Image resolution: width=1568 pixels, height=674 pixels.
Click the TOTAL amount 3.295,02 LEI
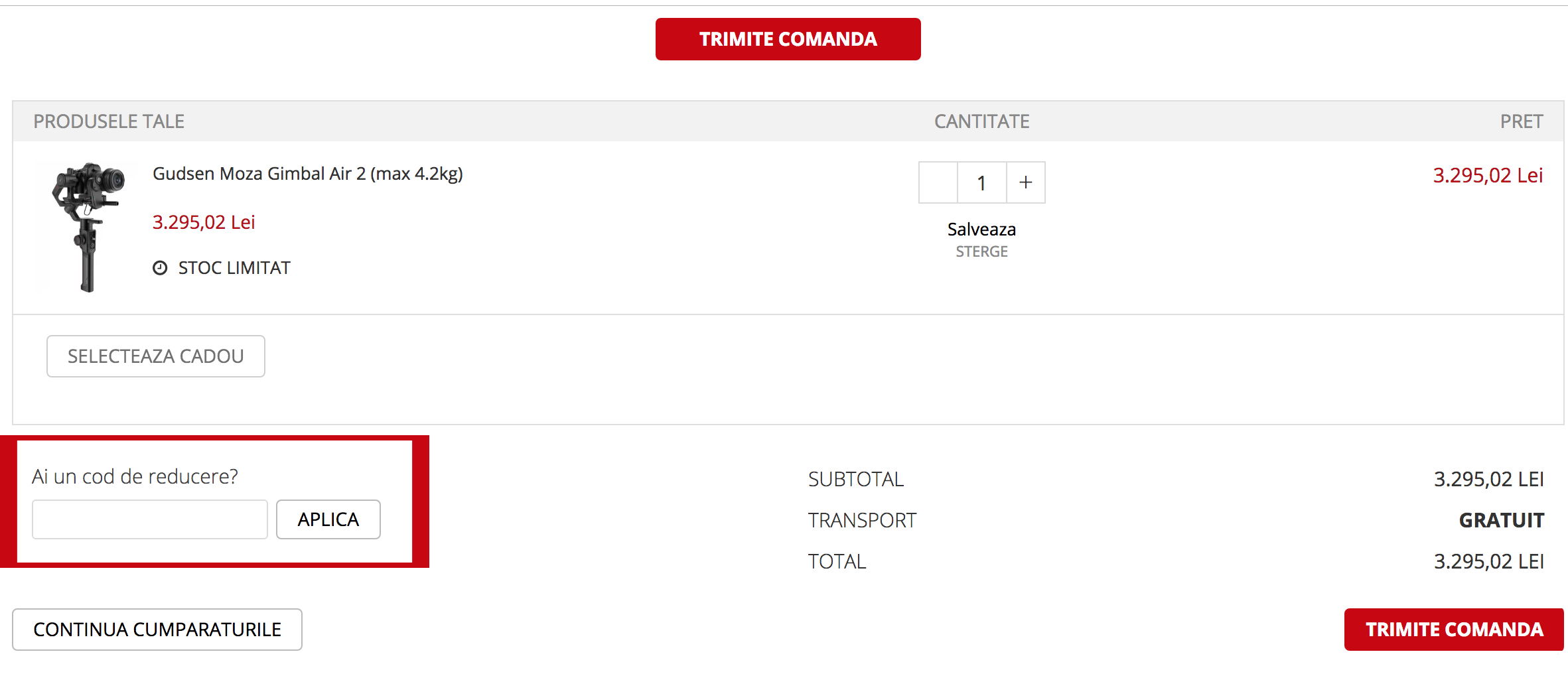(1488, 562)
